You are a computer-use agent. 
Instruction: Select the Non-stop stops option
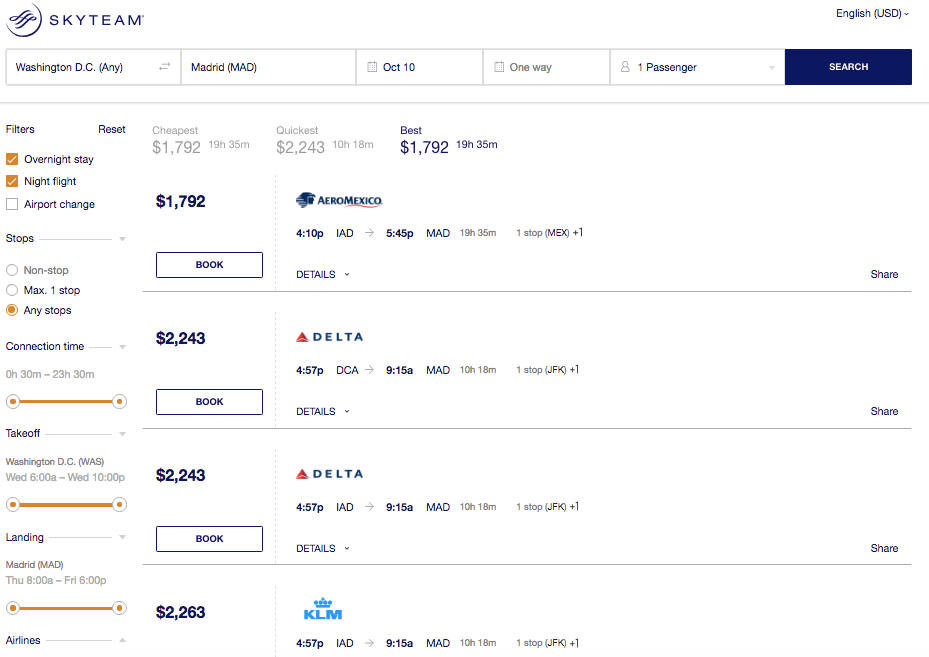11,270
